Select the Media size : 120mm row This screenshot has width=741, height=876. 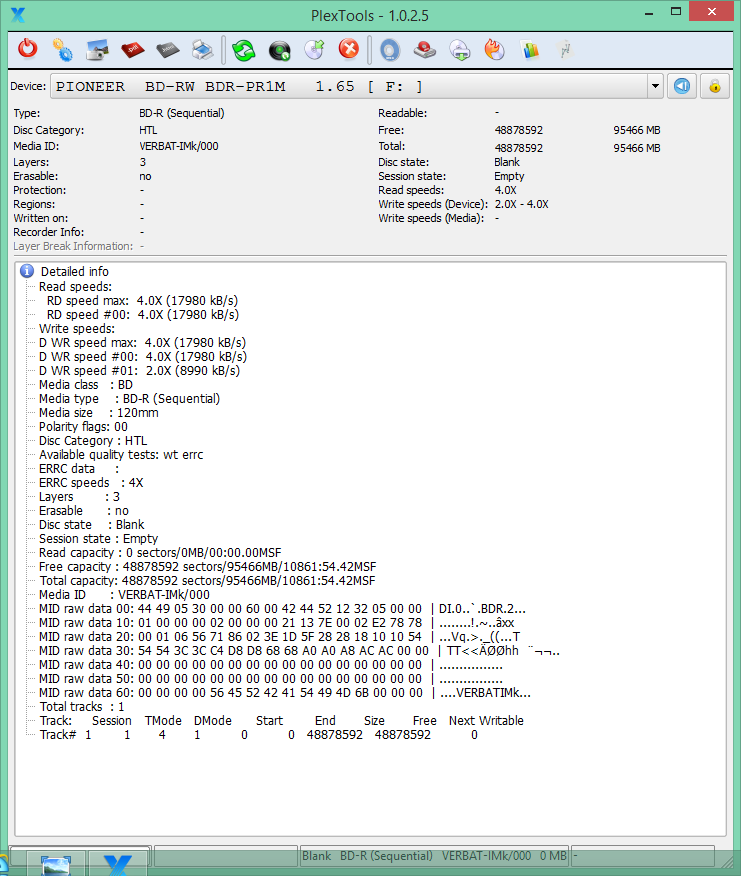[98, 412]
